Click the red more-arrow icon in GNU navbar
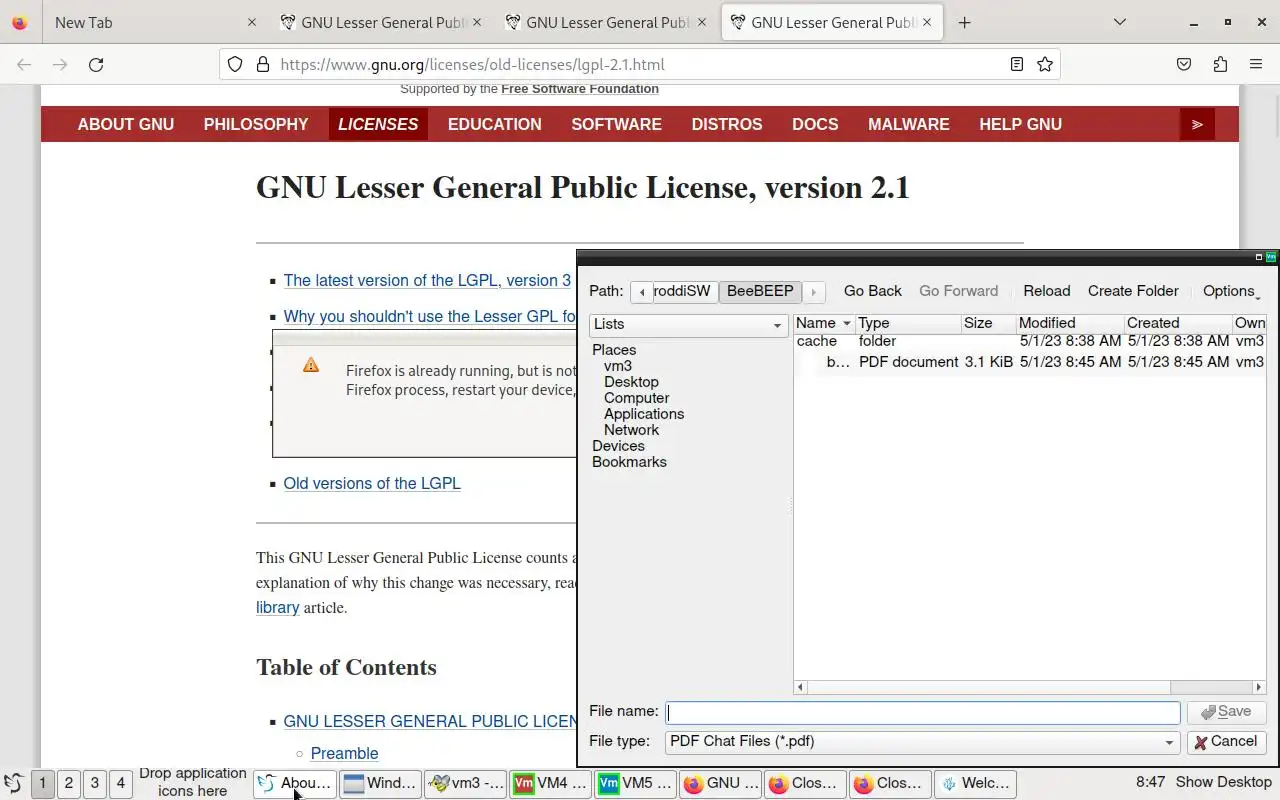Screen dimensions: 1280x800 pyautogui.click(x=1197, y=124)
